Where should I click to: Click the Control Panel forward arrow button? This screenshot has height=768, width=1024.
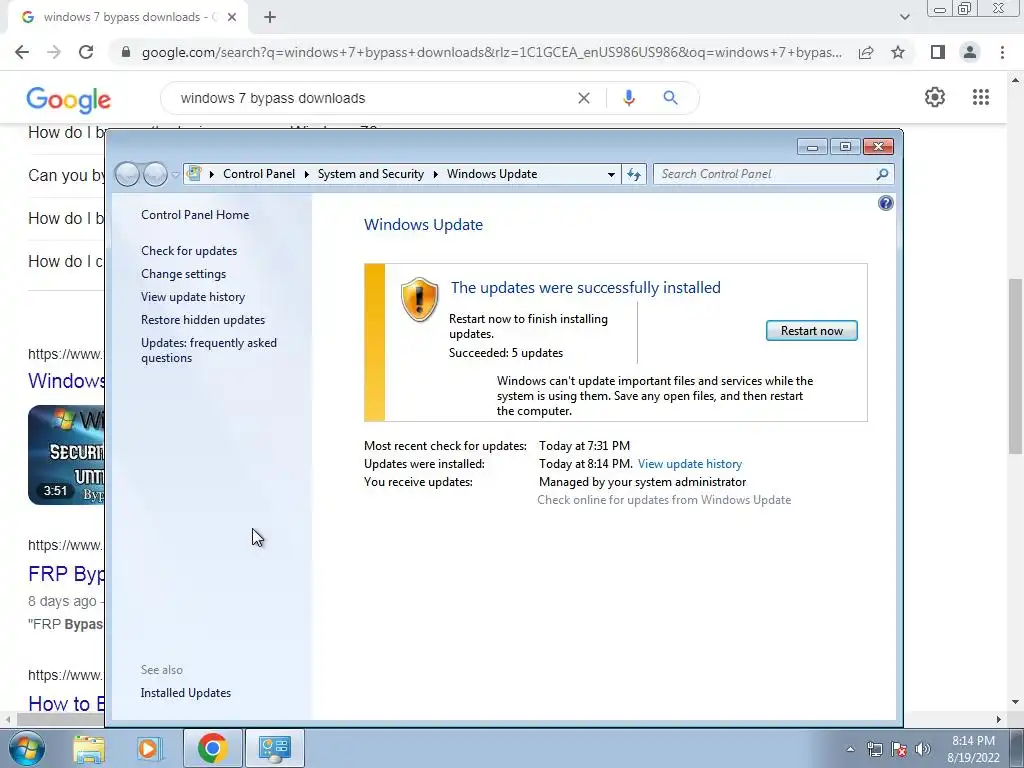point(155,174)
